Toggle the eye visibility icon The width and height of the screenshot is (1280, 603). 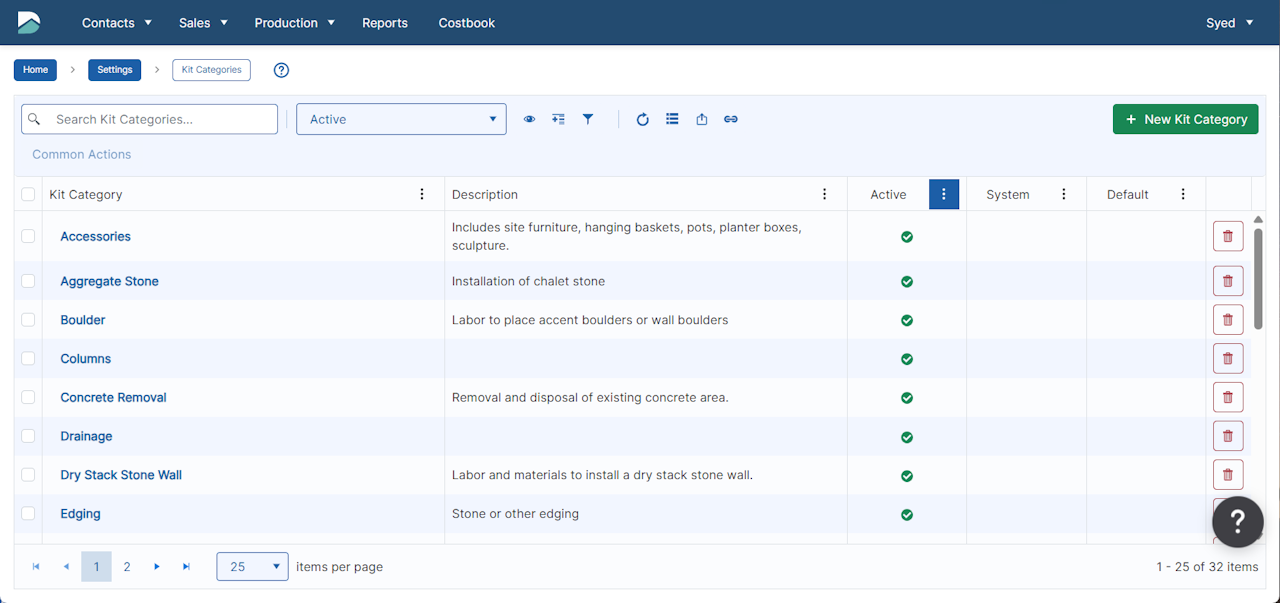(529, 119)
